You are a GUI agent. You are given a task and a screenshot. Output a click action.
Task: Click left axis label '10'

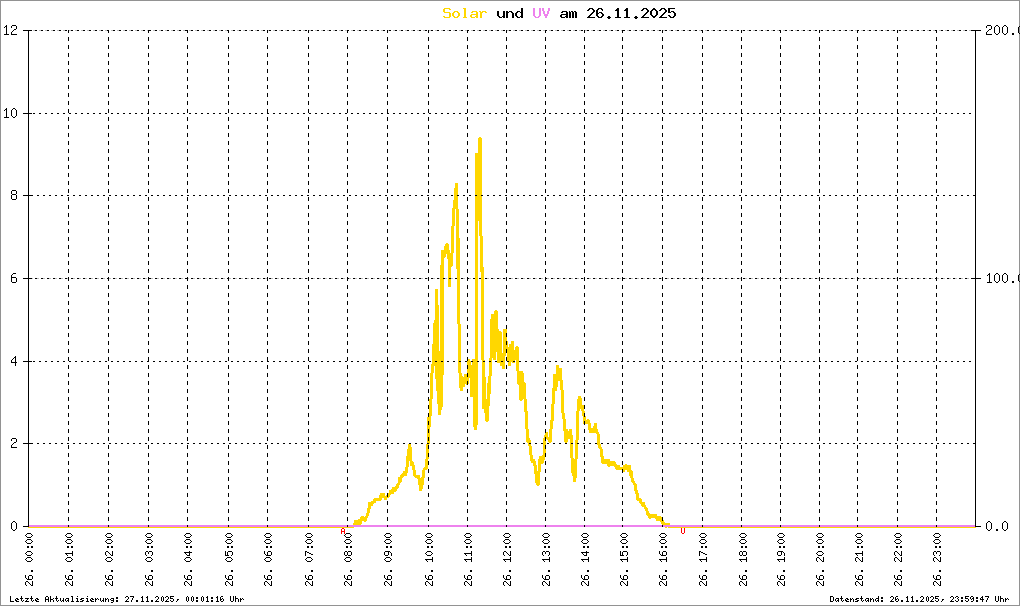click(x=10, y=113)
